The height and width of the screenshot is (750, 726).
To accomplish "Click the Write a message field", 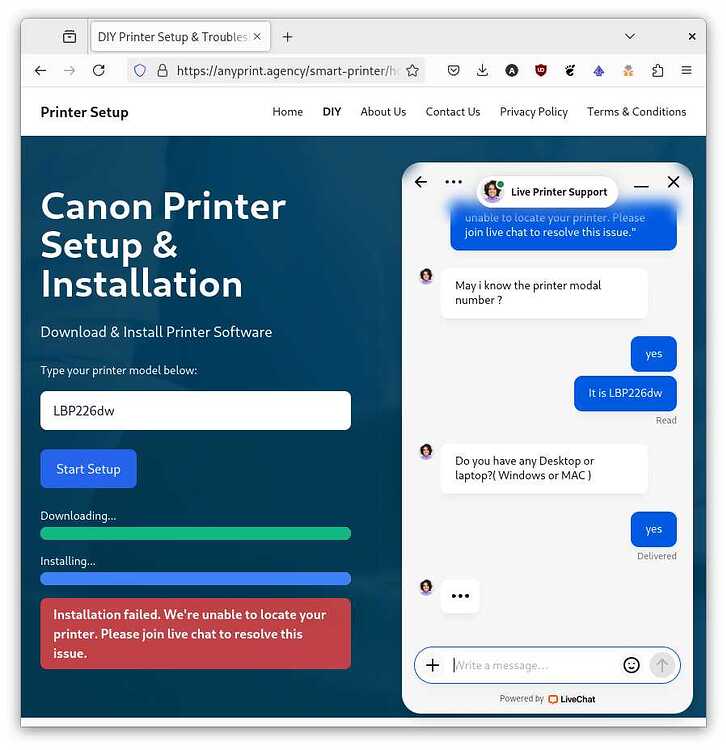I will point(533,665).
